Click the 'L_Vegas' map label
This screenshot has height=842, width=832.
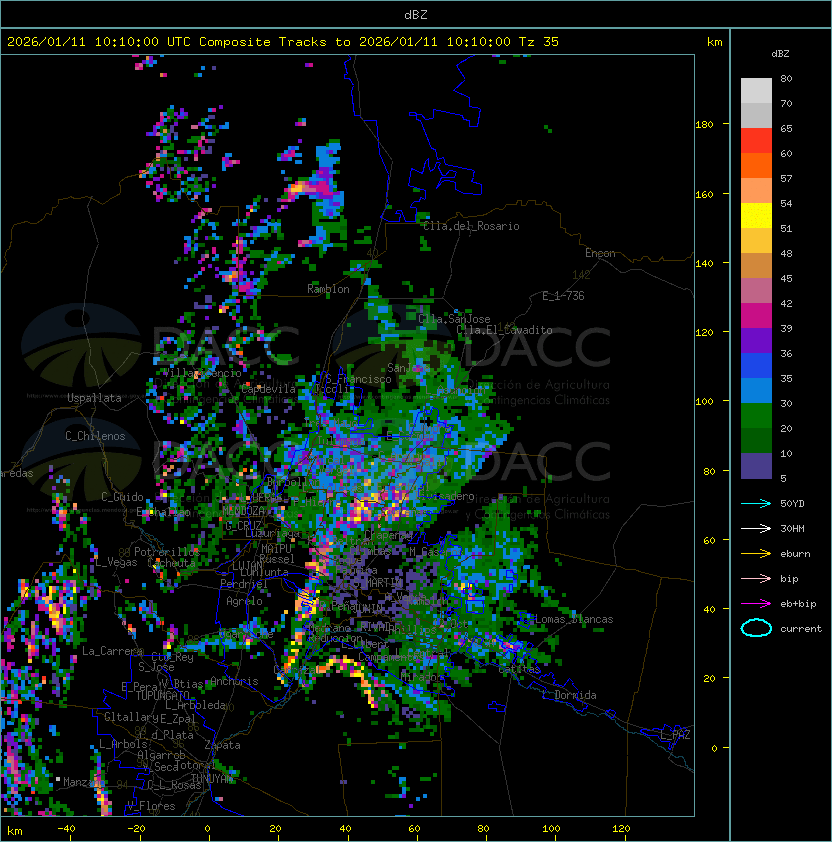(x=116, y=562)
